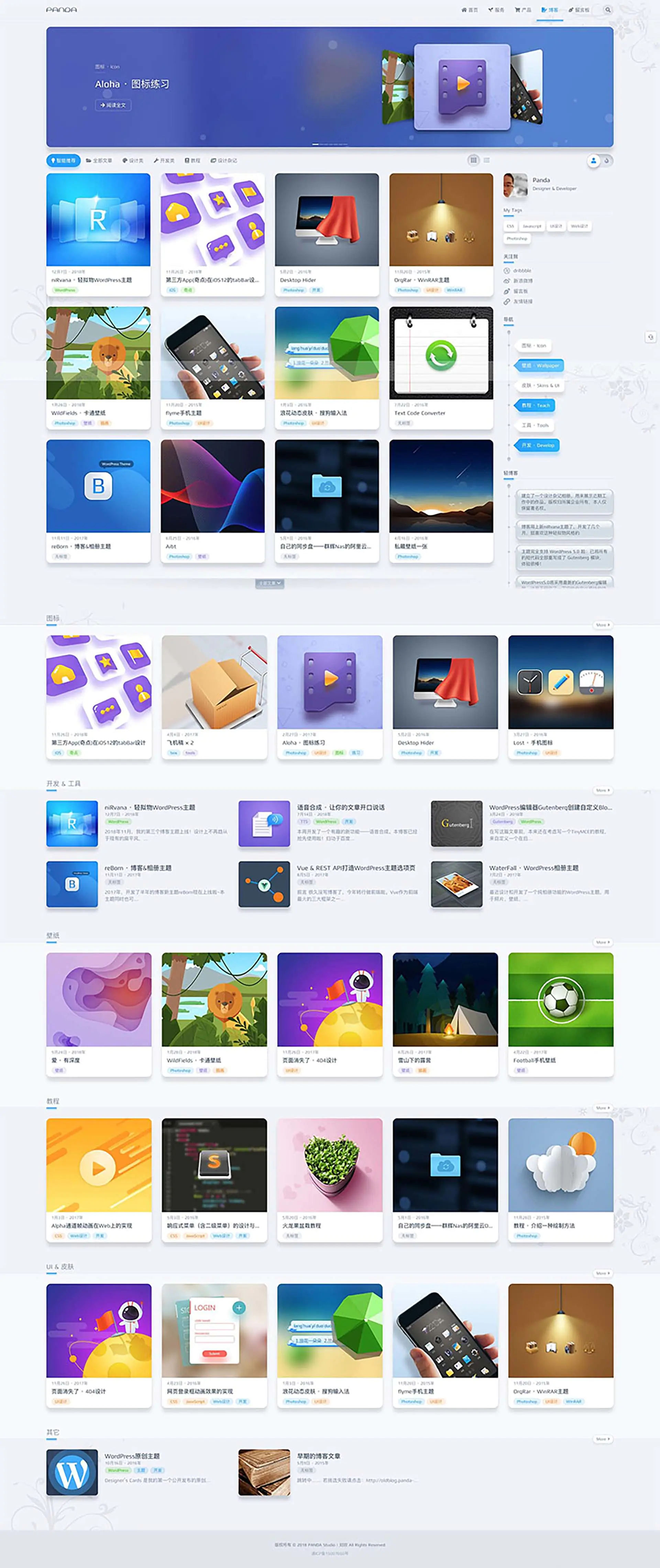Select the 设计类 category tab
Screen dimensions: 660x1568
coord(133,161)
